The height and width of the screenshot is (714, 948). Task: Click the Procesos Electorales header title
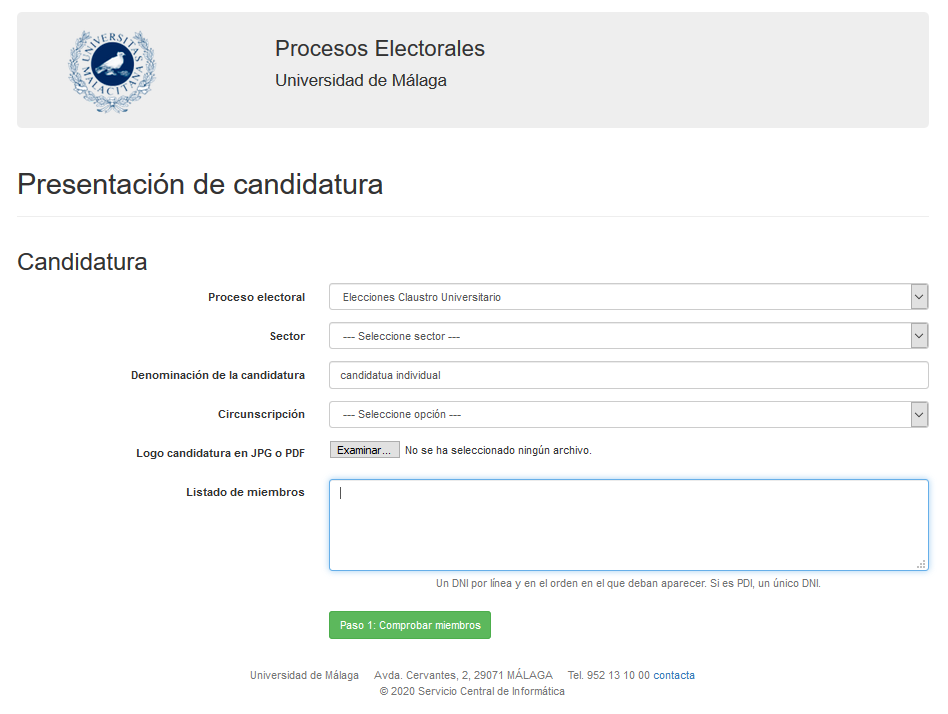click(380, 48)
